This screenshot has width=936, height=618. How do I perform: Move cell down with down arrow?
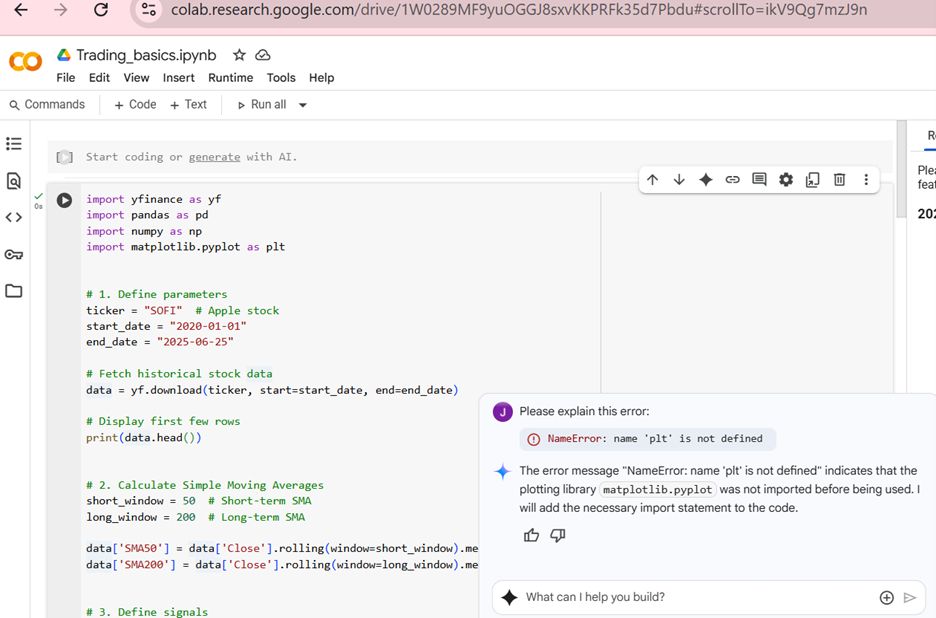coord(679,180)
